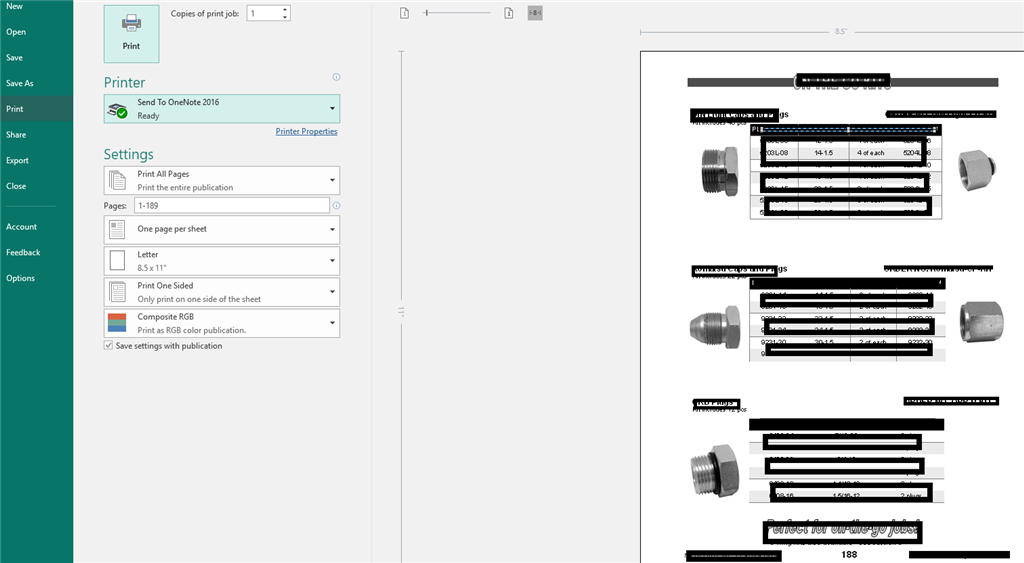The width and height of the screenshot is (1024, 563).
Task: Click the zoom-in page icon
Action: coord(509,13)
